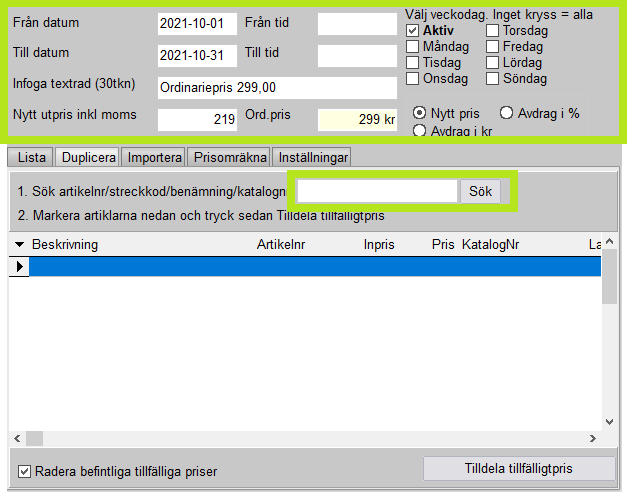Screen dimensions: 628x492
Task: Open the column header dropdown triangle
Action: (20, 244)
